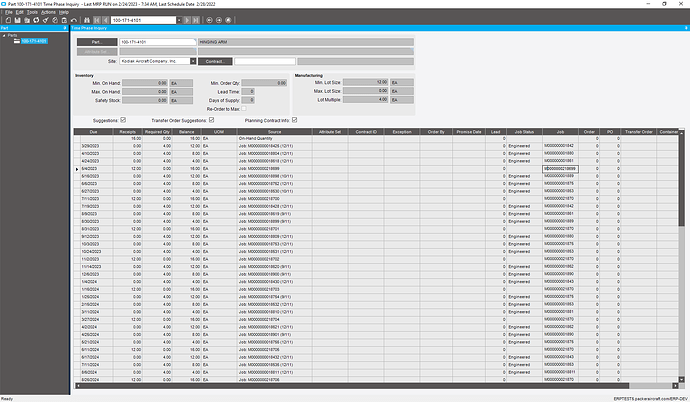Click the 10/24/2023 due date cell
This screenshot has width=690, height=402.
tap(97, 252)
